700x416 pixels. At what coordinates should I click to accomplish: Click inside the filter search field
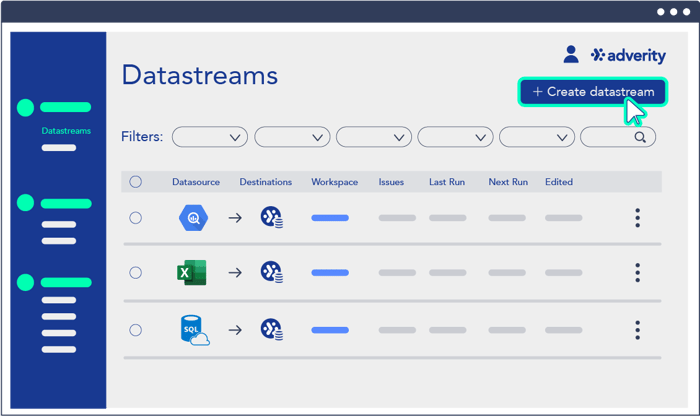point(618,137)
